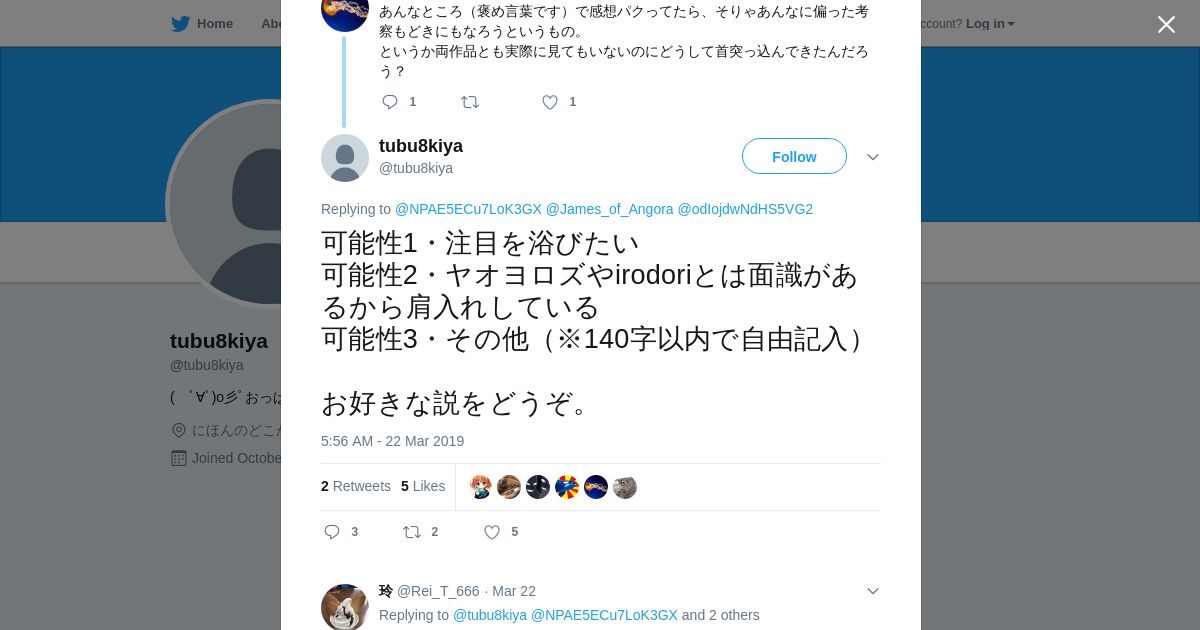Click the retweet icon under the main tweet
The image size is (1200, 630).
[x=412, y=532]
